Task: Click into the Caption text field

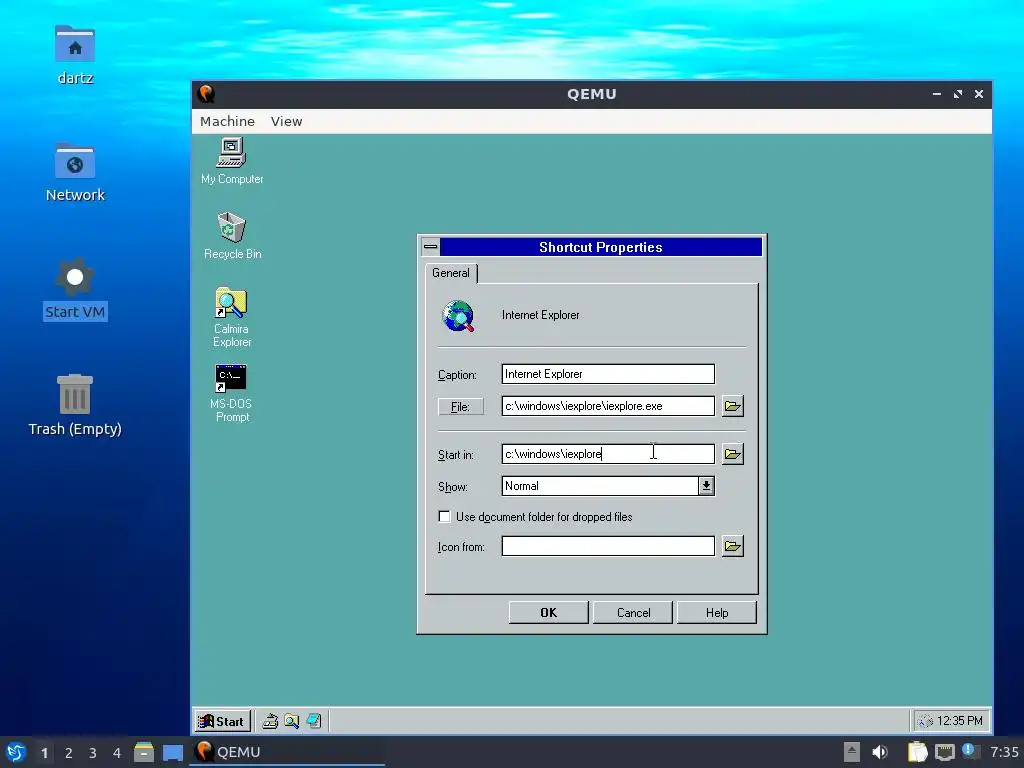Action: pyautogui.click(x=608, y=374)
